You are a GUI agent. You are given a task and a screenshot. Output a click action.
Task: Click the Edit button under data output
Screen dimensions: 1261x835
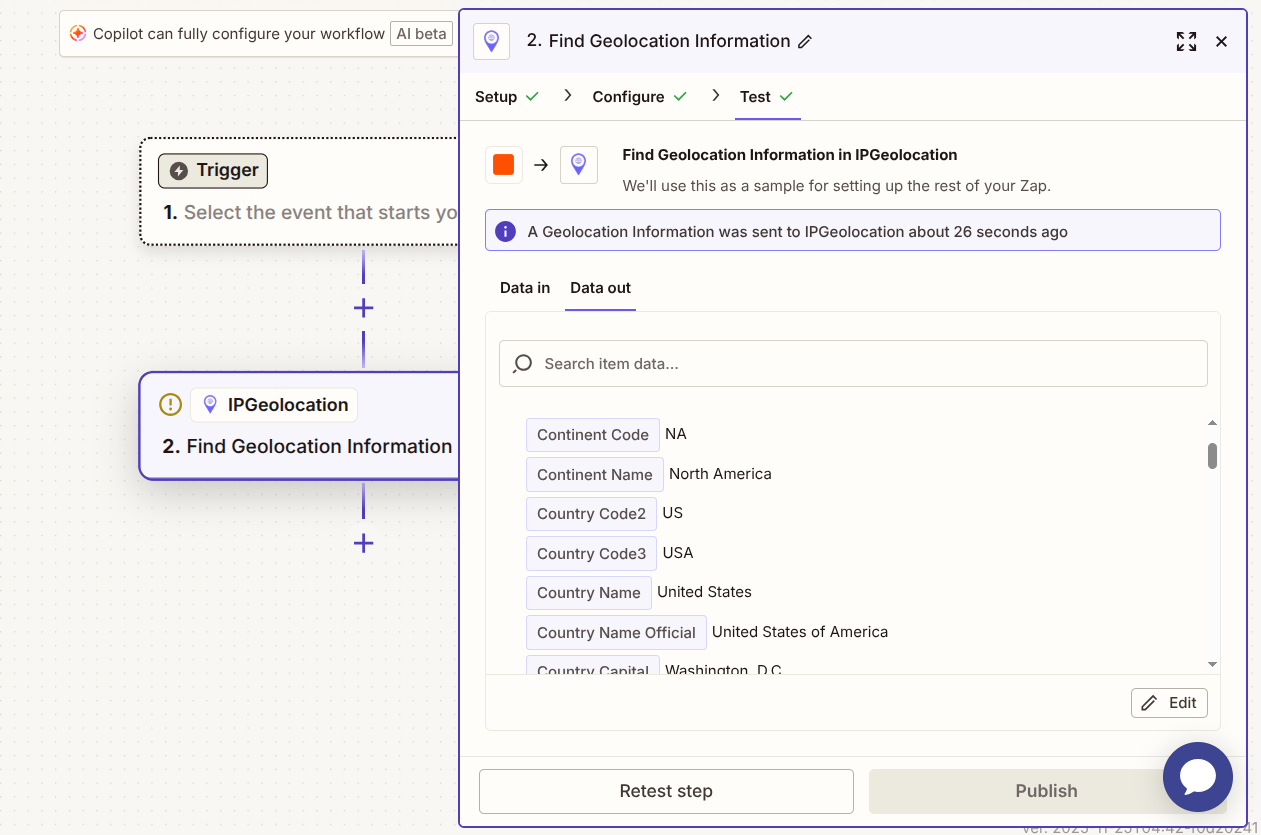pyautogui.click(x=1169, y=703)
